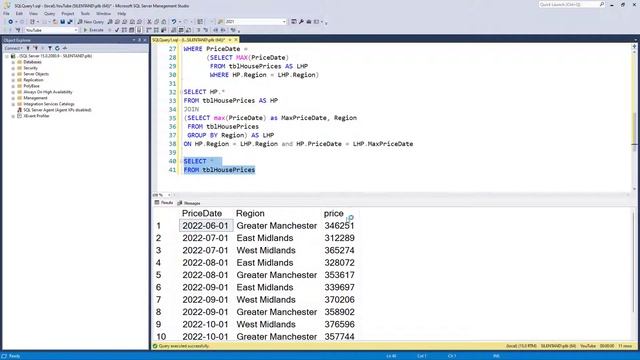The width and height of the screenshot is (640, 360).
Task: Click the Comment out selected lines icon
Action: [199, 30]
